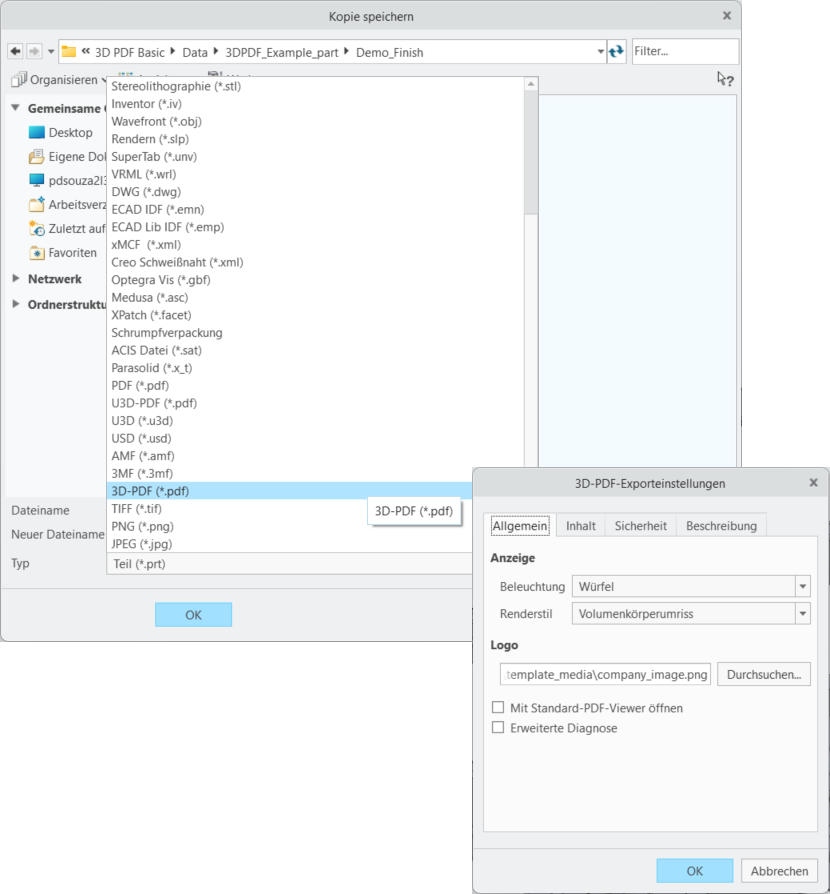Switch to the Inhalt tab
830x894 pixels.
click(580, 526)
